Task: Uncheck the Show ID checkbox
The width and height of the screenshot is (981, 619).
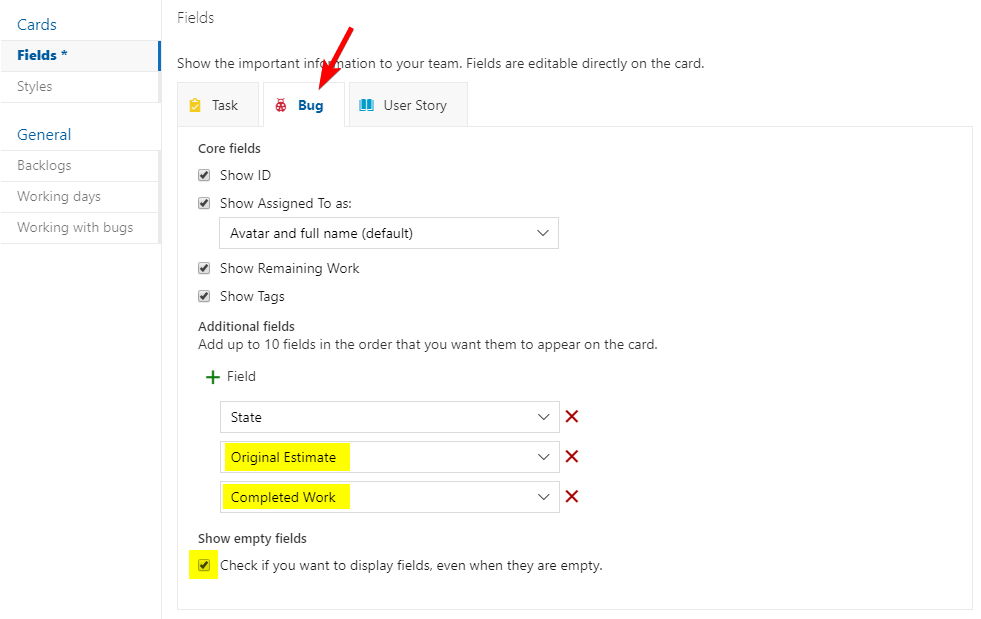Action: pos(204,174)
